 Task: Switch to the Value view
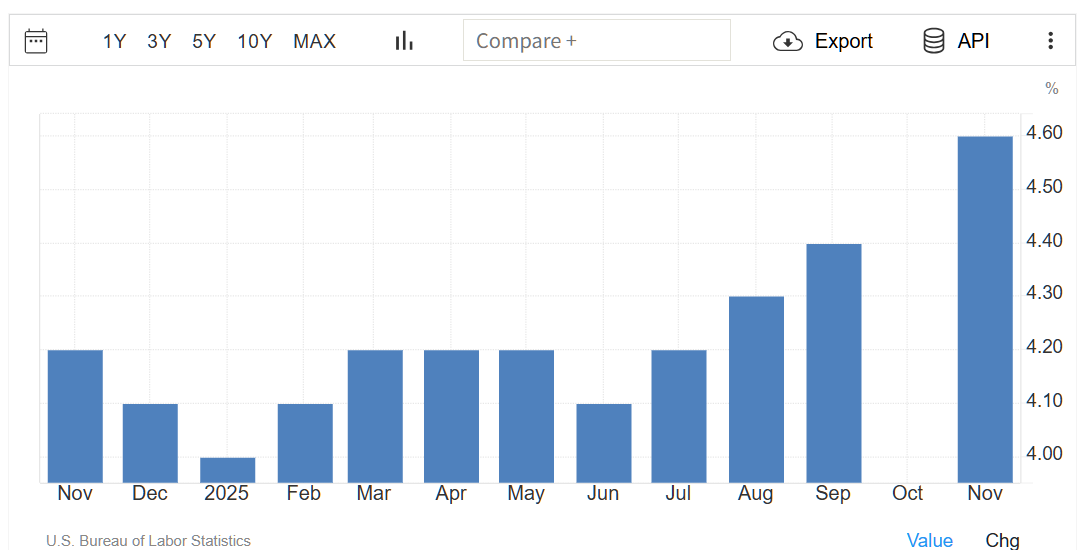pos(929,540)
